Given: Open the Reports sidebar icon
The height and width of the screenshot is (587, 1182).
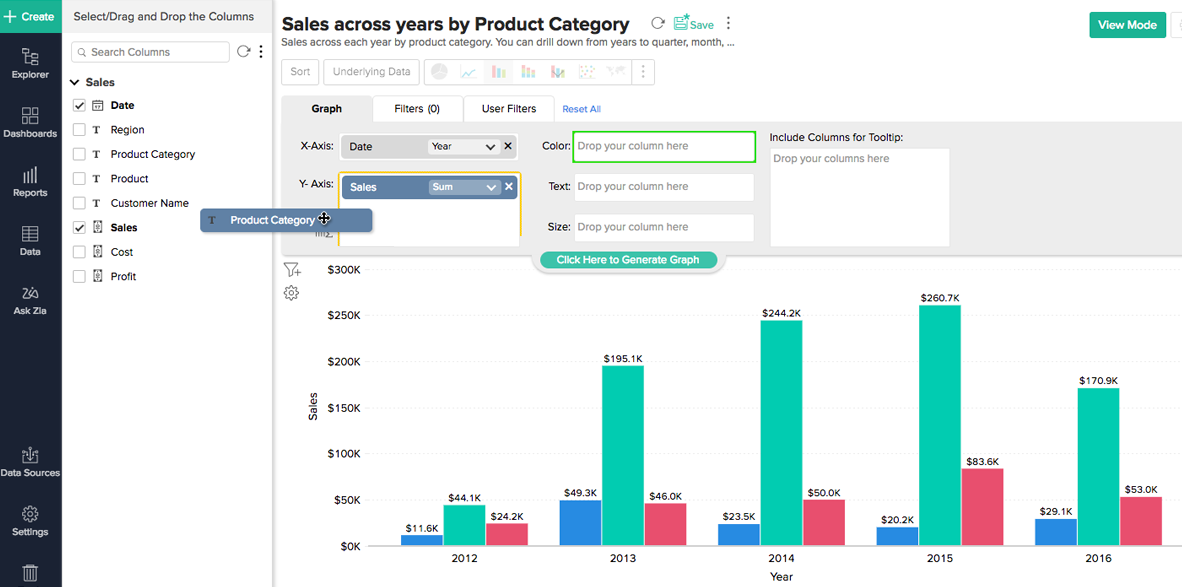Looking at the screenshot, I should click(x=30, y=182).
